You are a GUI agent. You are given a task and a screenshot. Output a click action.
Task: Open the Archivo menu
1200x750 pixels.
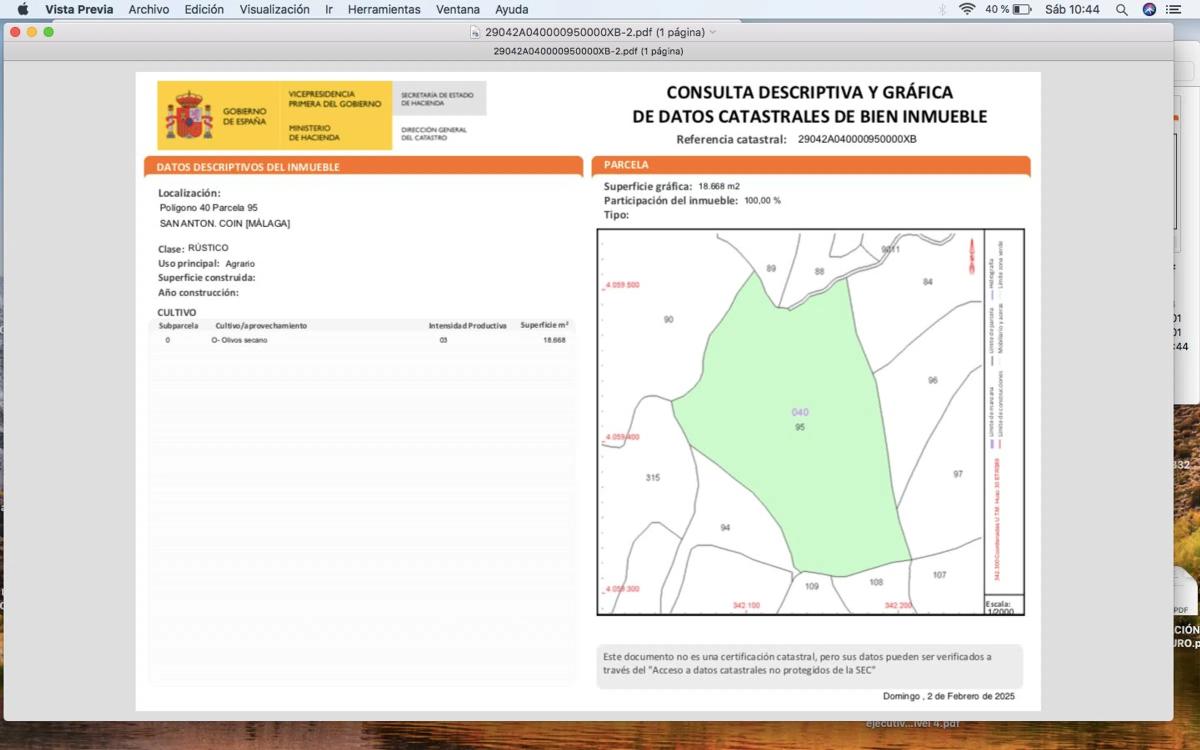pyautogui.click(x=148, y=9)
